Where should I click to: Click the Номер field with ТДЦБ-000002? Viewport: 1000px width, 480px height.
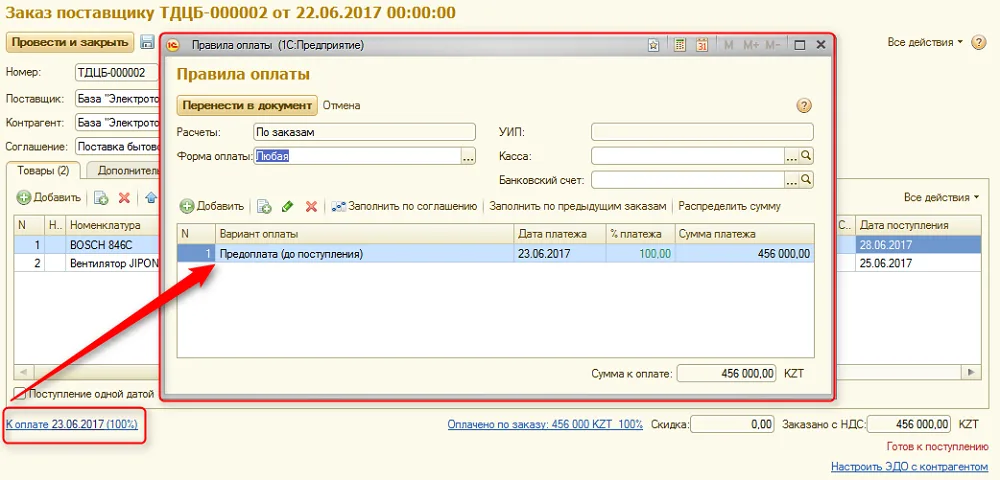(x=117, y=73)
